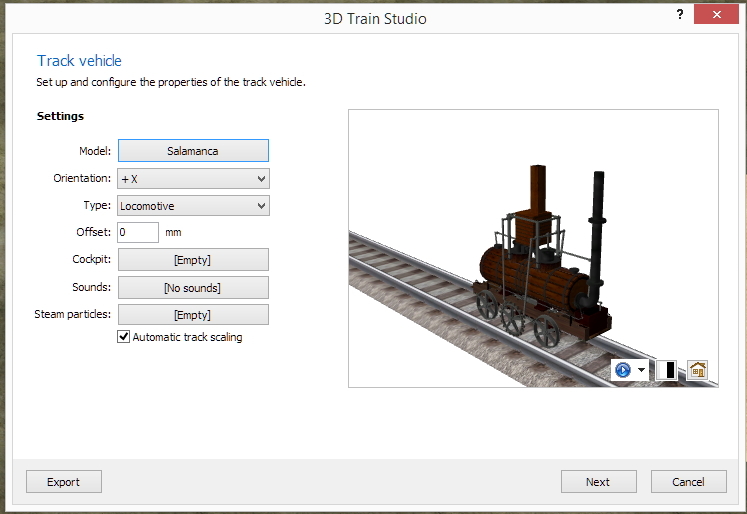Click the Next button
This screenshot has width=747, height=514.
pyautogui.click(x=598, y=482)
